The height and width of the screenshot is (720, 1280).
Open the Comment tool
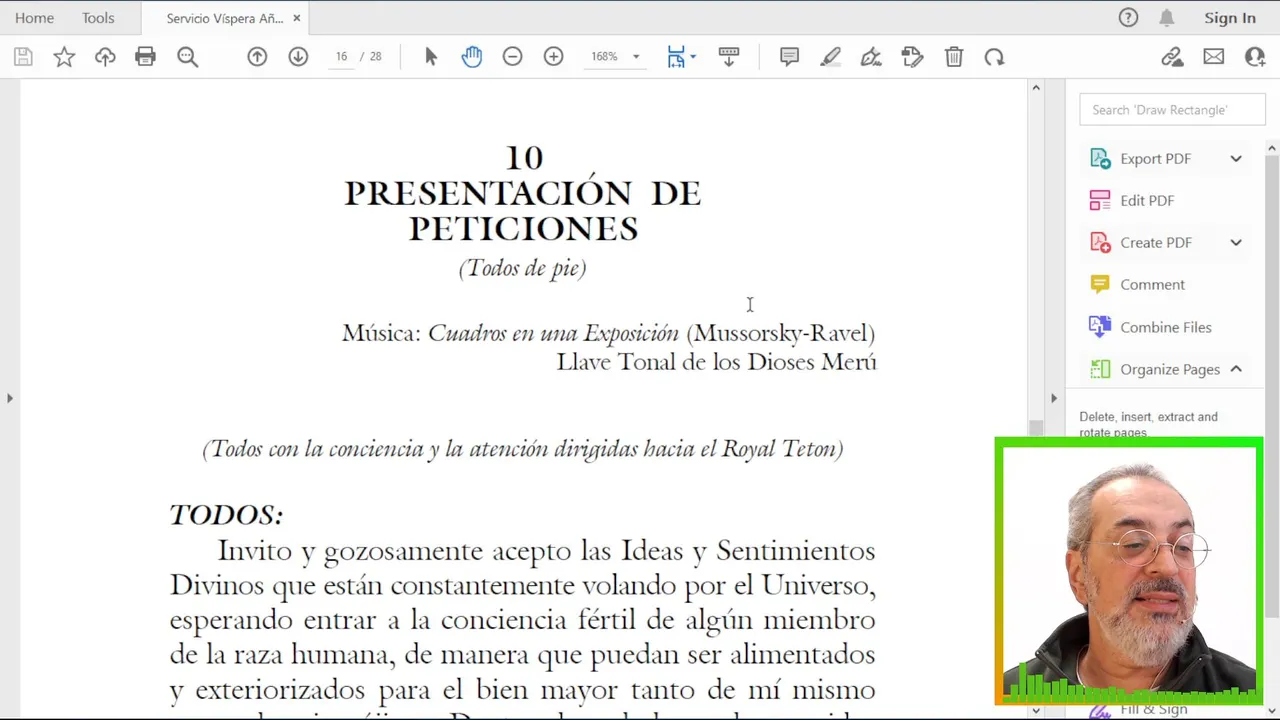1151,285
